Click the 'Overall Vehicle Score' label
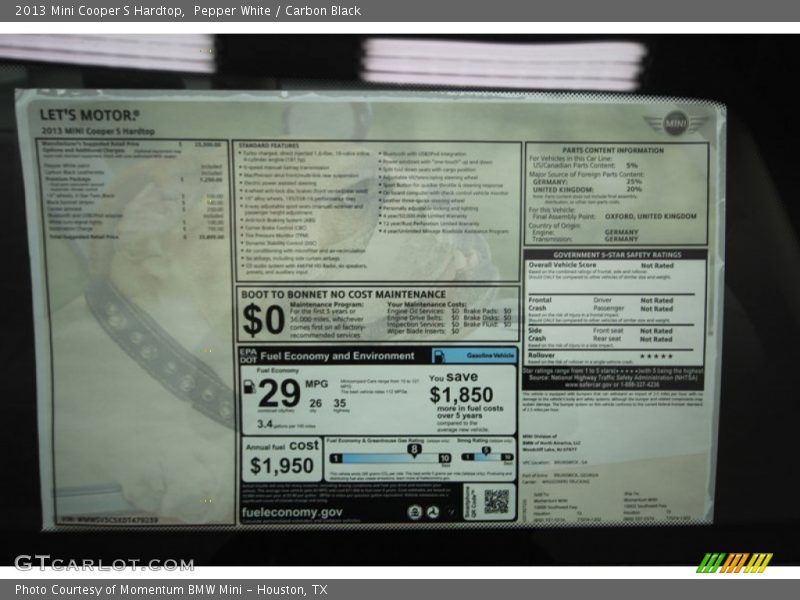The image size is (800, 600). point(562,265)
